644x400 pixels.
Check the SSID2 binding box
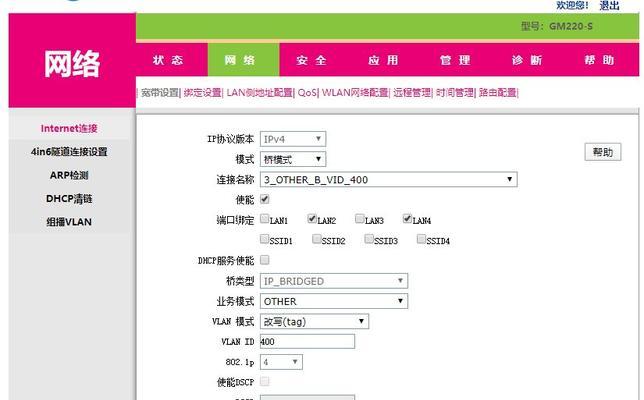(317, 239)
